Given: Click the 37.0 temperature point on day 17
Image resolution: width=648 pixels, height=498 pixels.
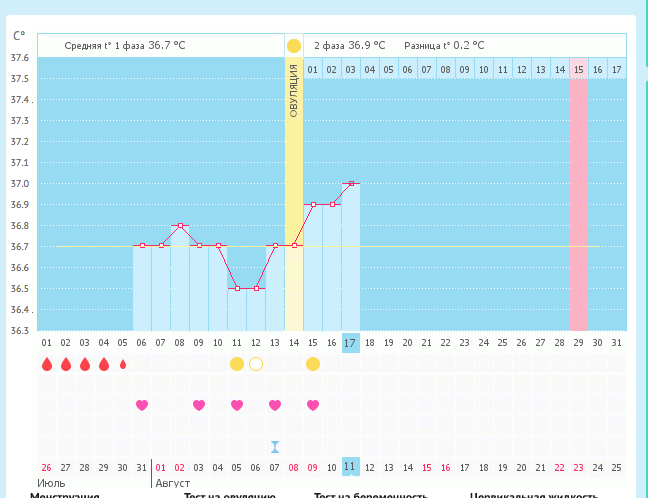Looking at the screenshot, I should [x=351, y=184].
